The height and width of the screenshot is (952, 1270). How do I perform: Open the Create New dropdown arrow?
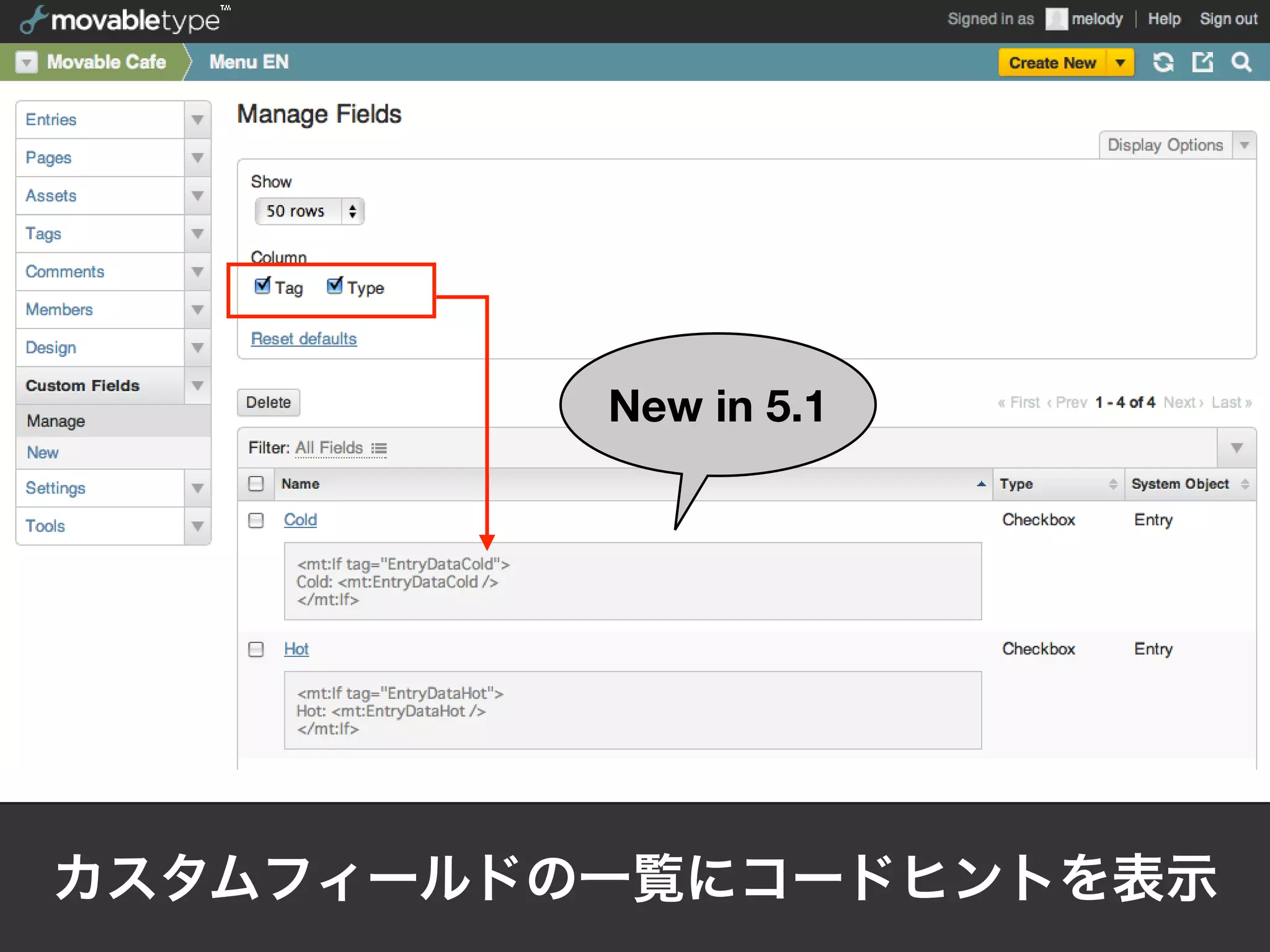click(x=1120, y=63)
